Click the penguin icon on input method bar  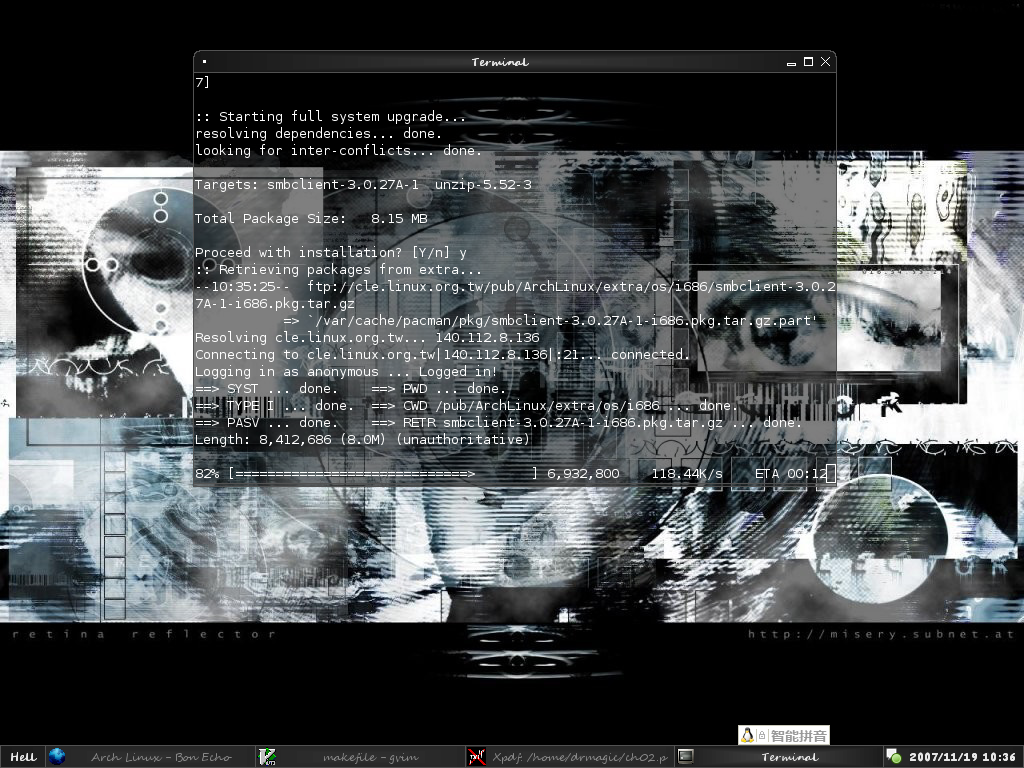(x=748, y=735)
